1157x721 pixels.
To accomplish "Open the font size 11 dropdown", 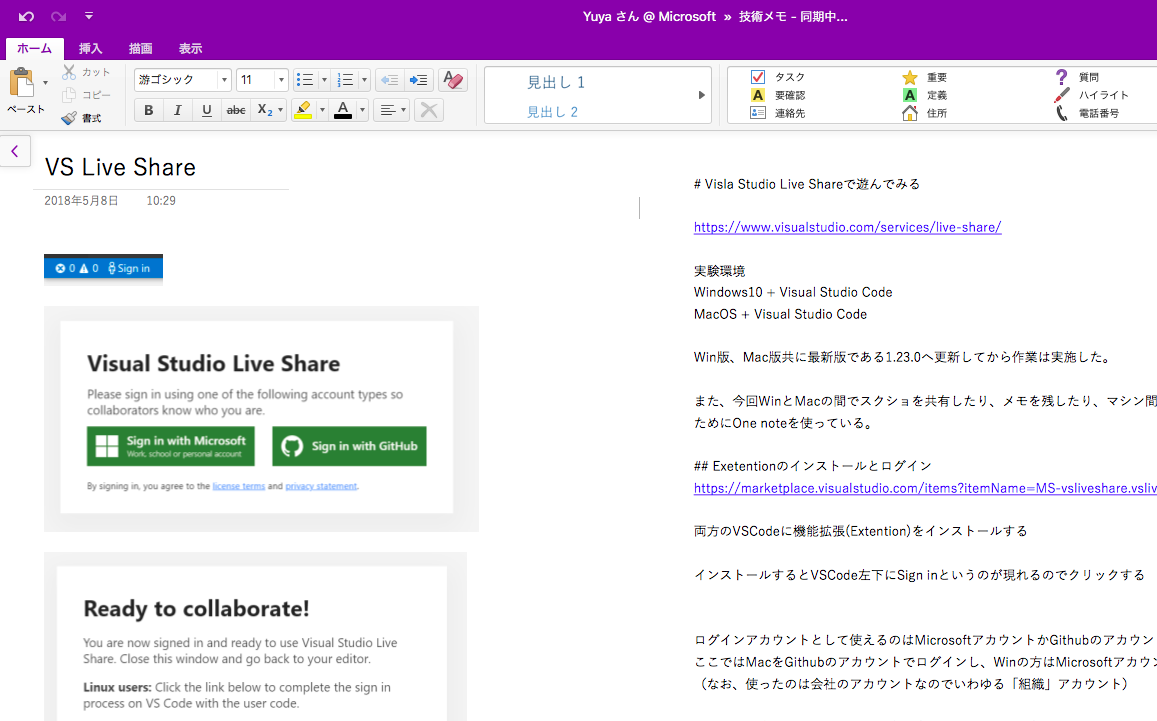I will pyautogui.click(x=281, y=80).
